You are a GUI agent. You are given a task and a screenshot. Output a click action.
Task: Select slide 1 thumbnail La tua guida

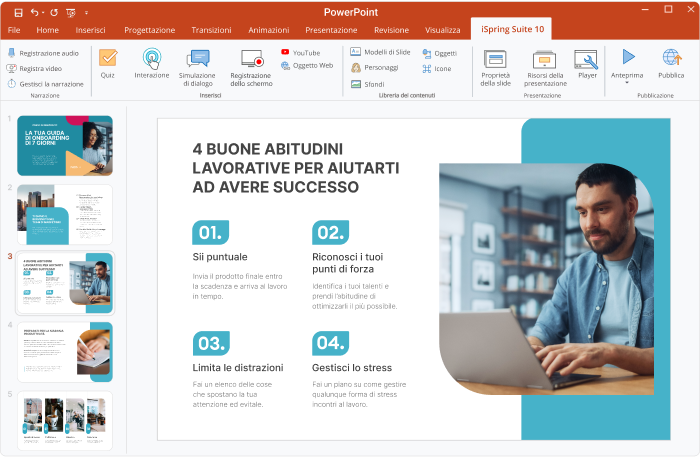click(x=65, y=145)
